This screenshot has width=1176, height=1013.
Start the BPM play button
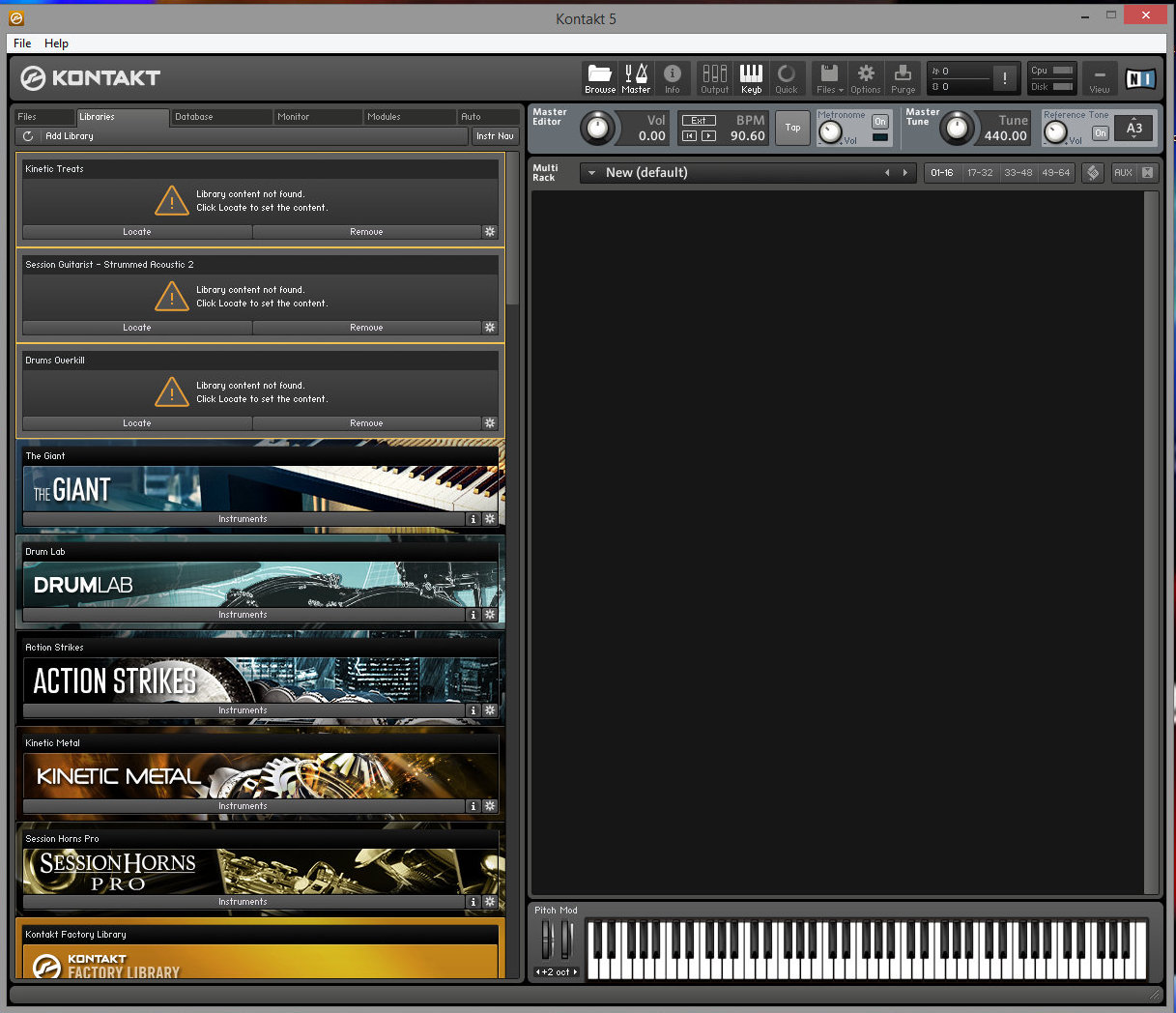708,136
